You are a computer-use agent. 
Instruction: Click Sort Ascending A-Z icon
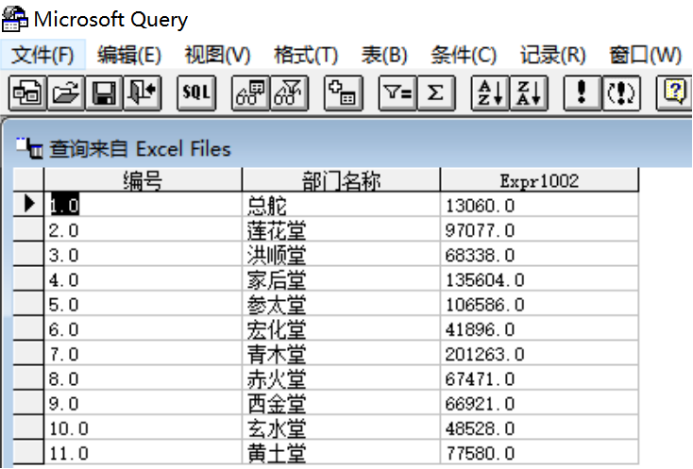coord(490,93)
